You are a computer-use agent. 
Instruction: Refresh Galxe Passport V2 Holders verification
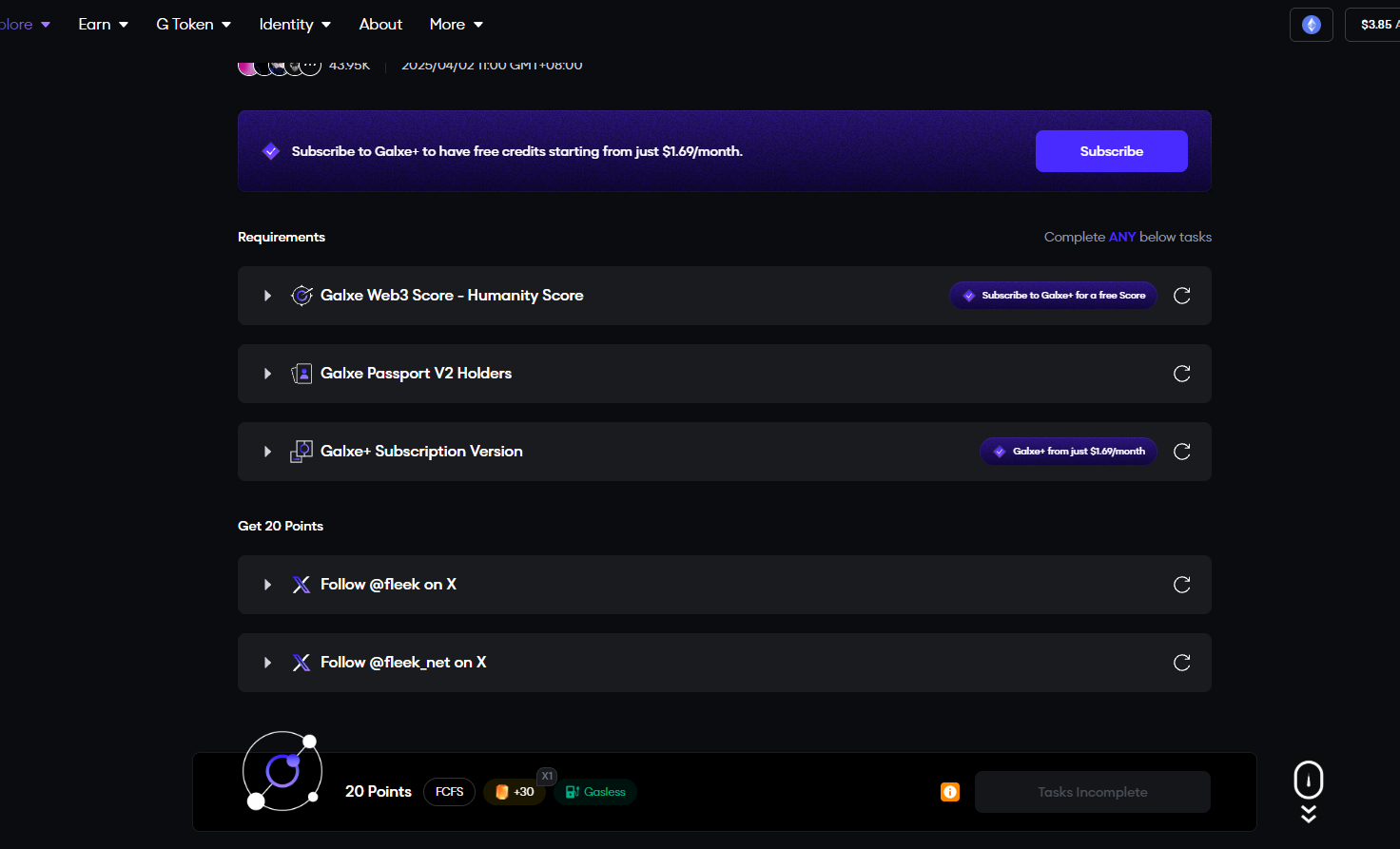1181,374
